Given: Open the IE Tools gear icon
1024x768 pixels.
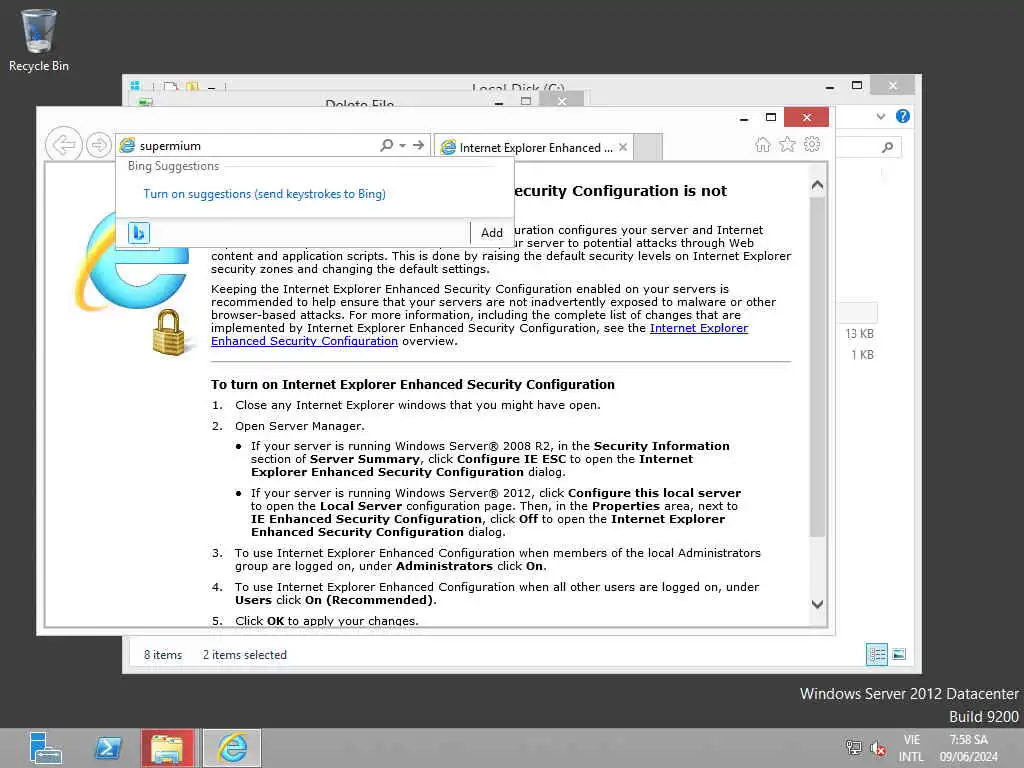Looking at the screenshot, I should click(812, 144).
